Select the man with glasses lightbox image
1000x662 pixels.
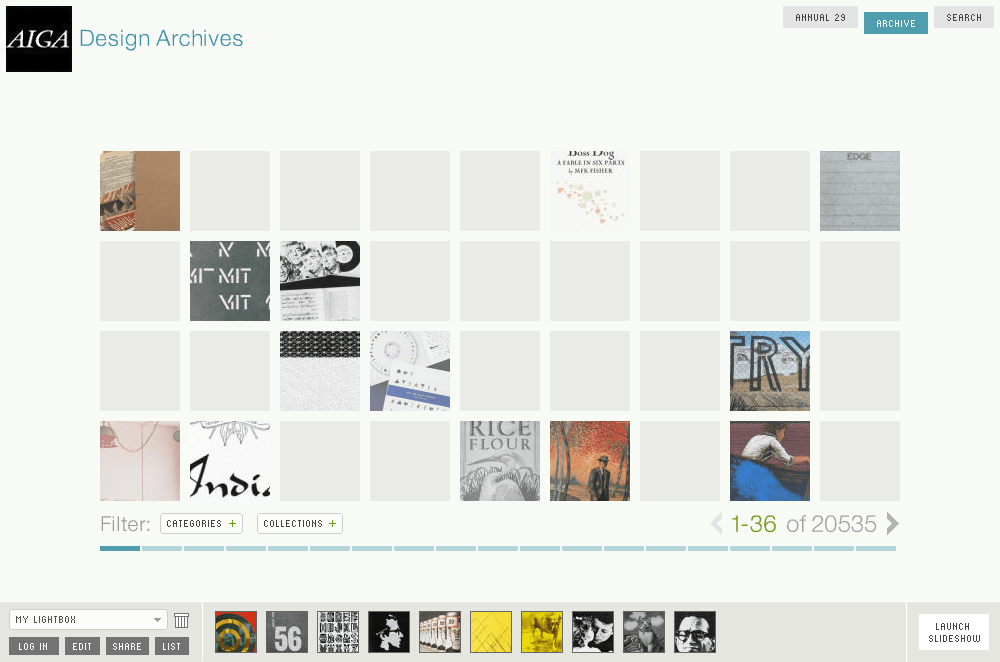pos(695,632)
